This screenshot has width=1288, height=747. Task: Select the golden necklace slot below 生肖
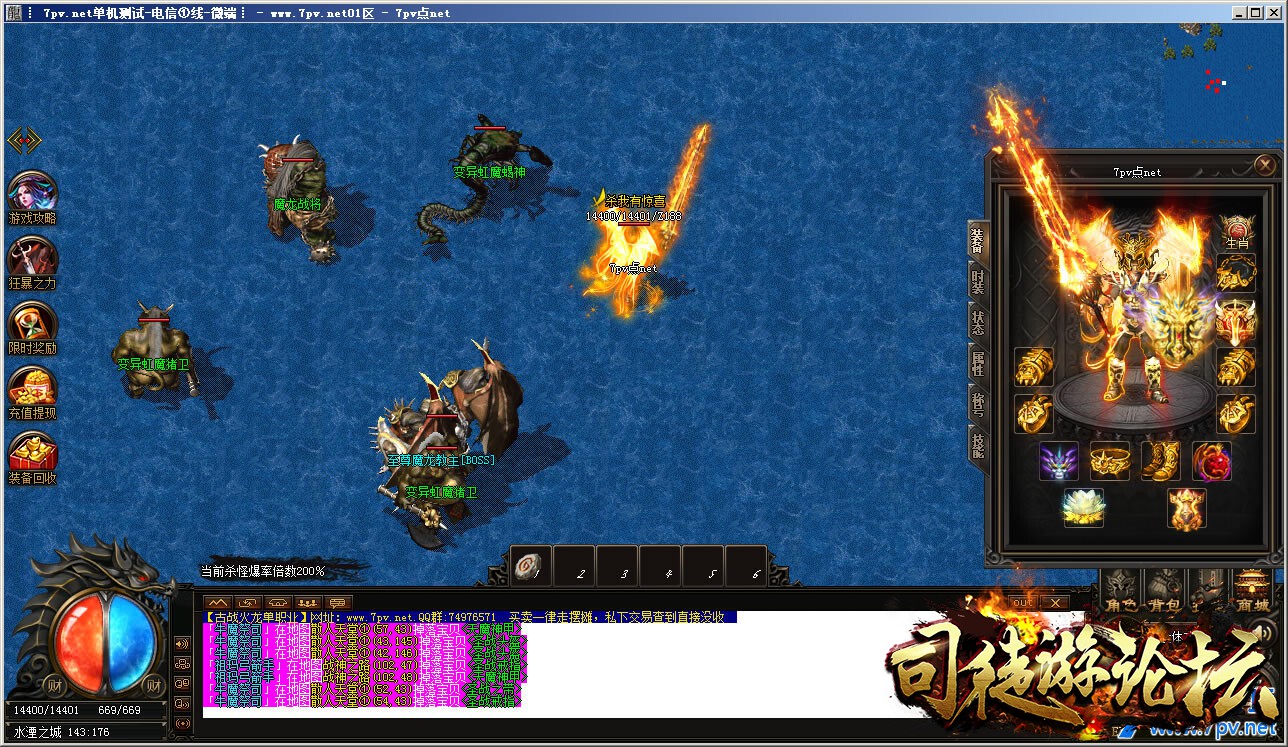[1237, 273]
